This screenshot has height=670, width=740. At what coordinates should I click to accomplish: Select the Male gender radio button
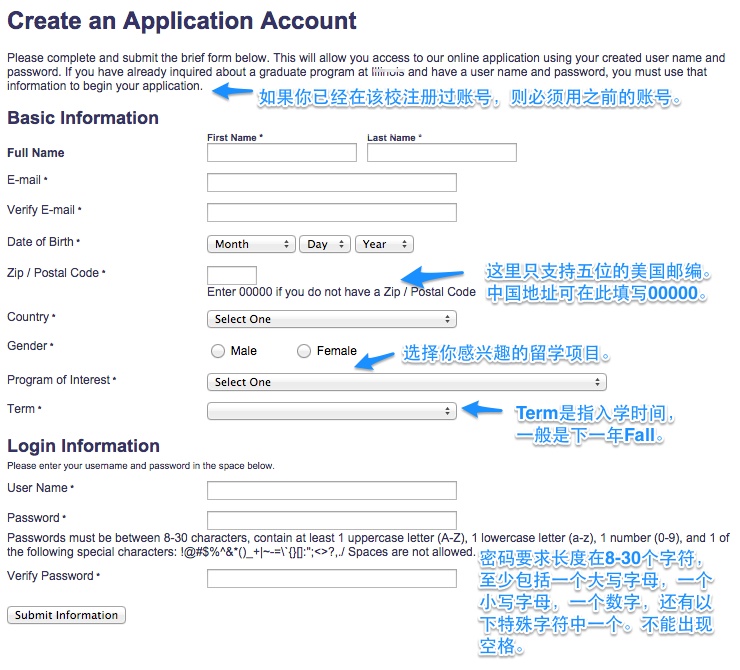pos(218,351)
